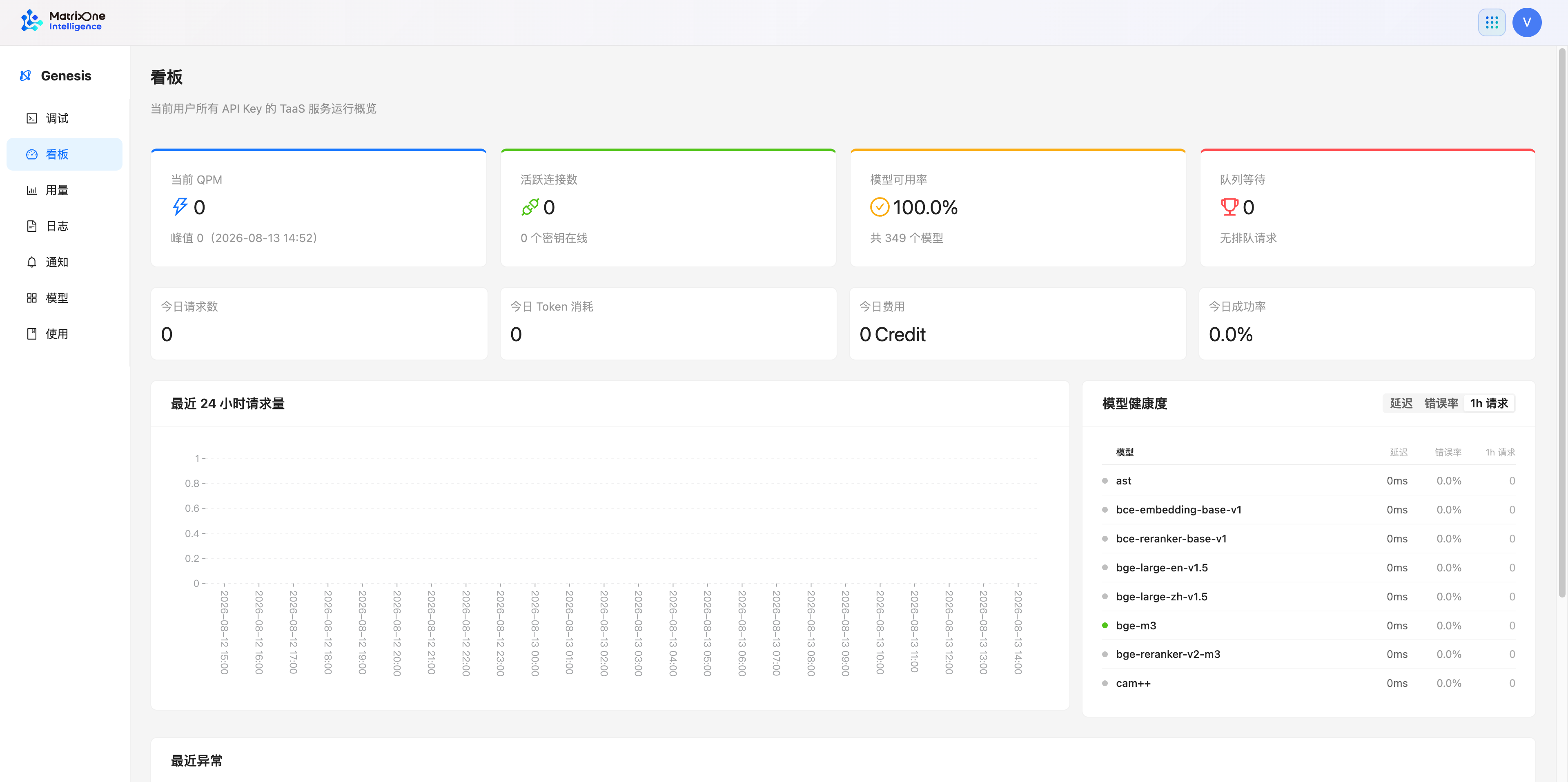Image resolution: width=1568 pixels, height=782 pixels.
Task: Click the 今日 Token 消耗 card
Action: click(668, 324)
